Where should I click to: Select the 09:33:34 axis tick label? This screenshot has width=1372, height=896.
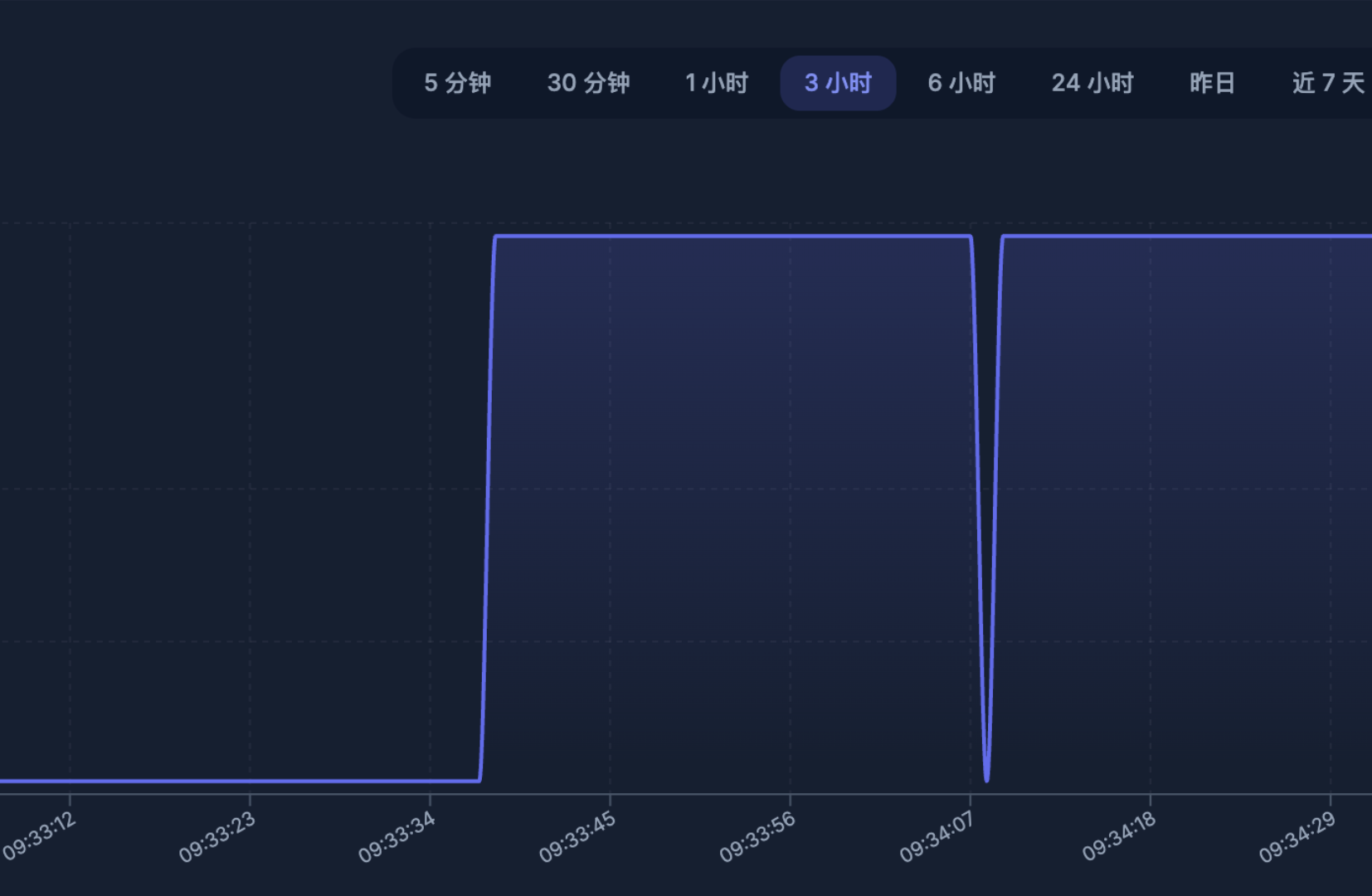click(397, 836)
